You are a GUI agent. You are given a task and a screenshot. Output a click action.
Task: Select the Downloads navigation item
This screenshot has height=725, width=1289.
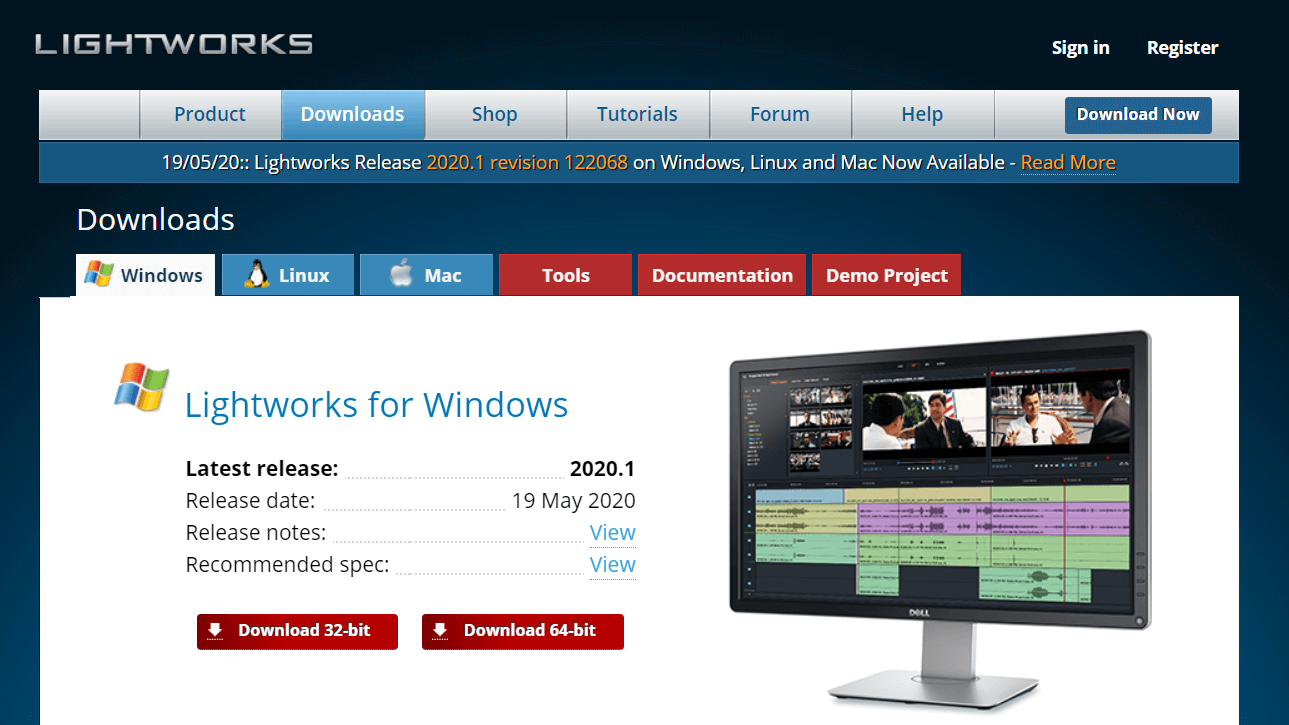point(352,115)
